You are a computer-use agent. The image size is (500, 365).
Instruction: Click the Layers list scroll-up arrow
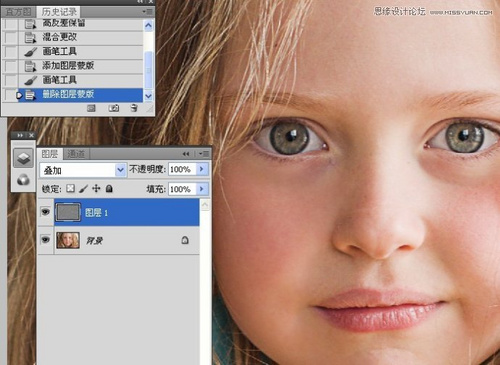point(205,205)
